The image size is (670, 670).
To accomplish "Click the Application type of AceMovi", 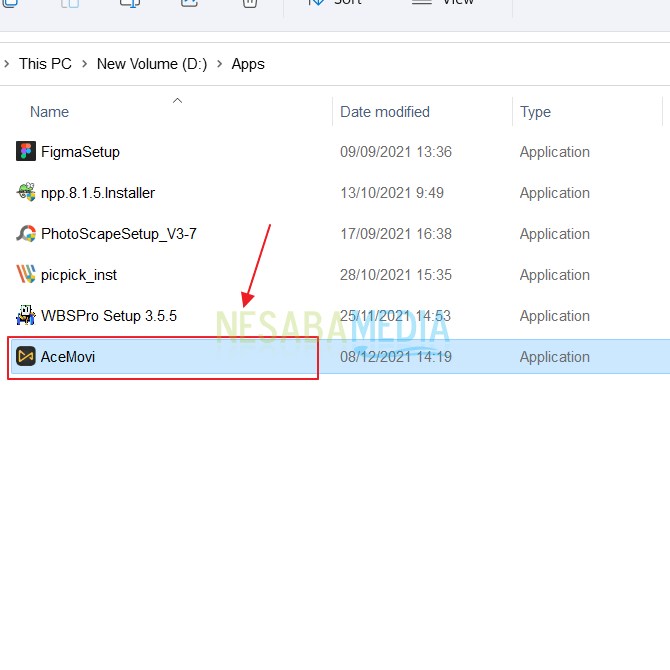I will (555, 357).
